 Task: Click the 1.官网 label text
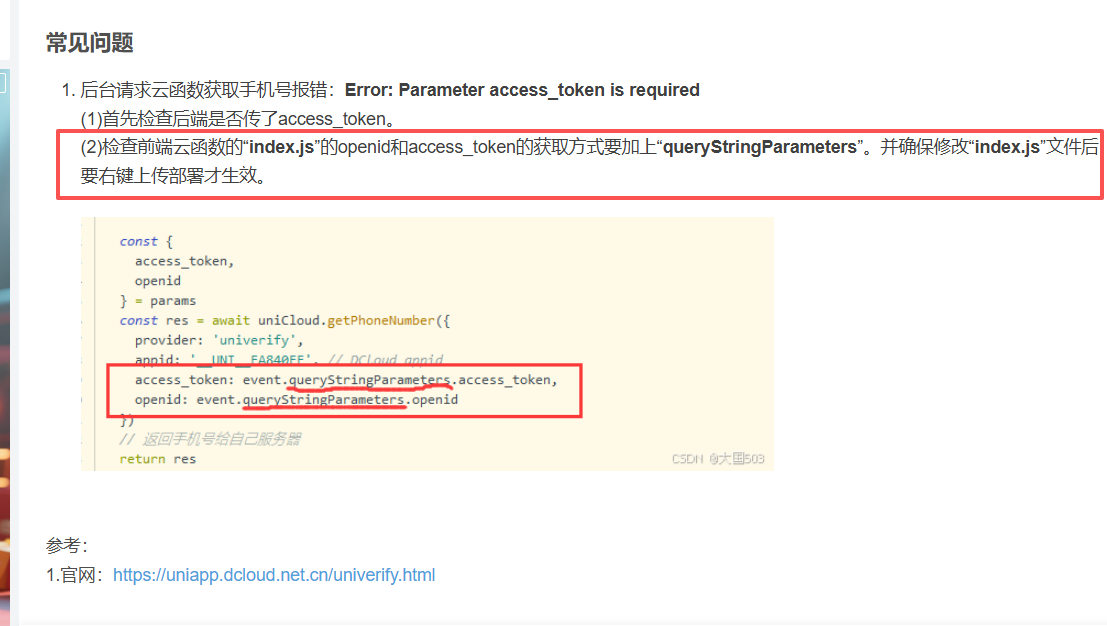coord(76,575)
